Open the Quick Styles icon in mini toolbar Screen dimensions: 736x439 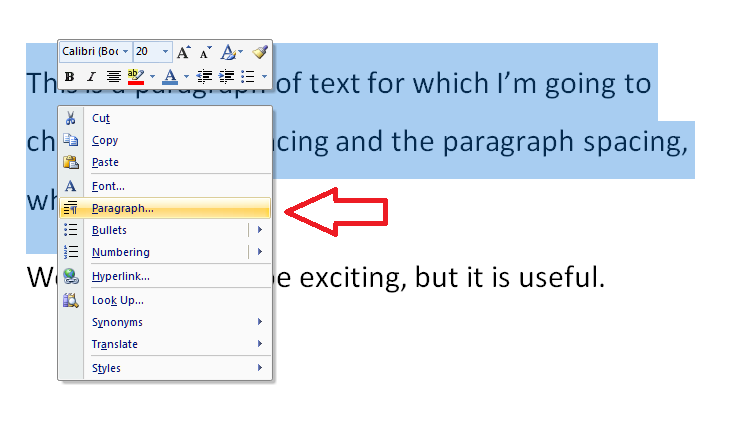pyautogui.click(x=229, y=52)
